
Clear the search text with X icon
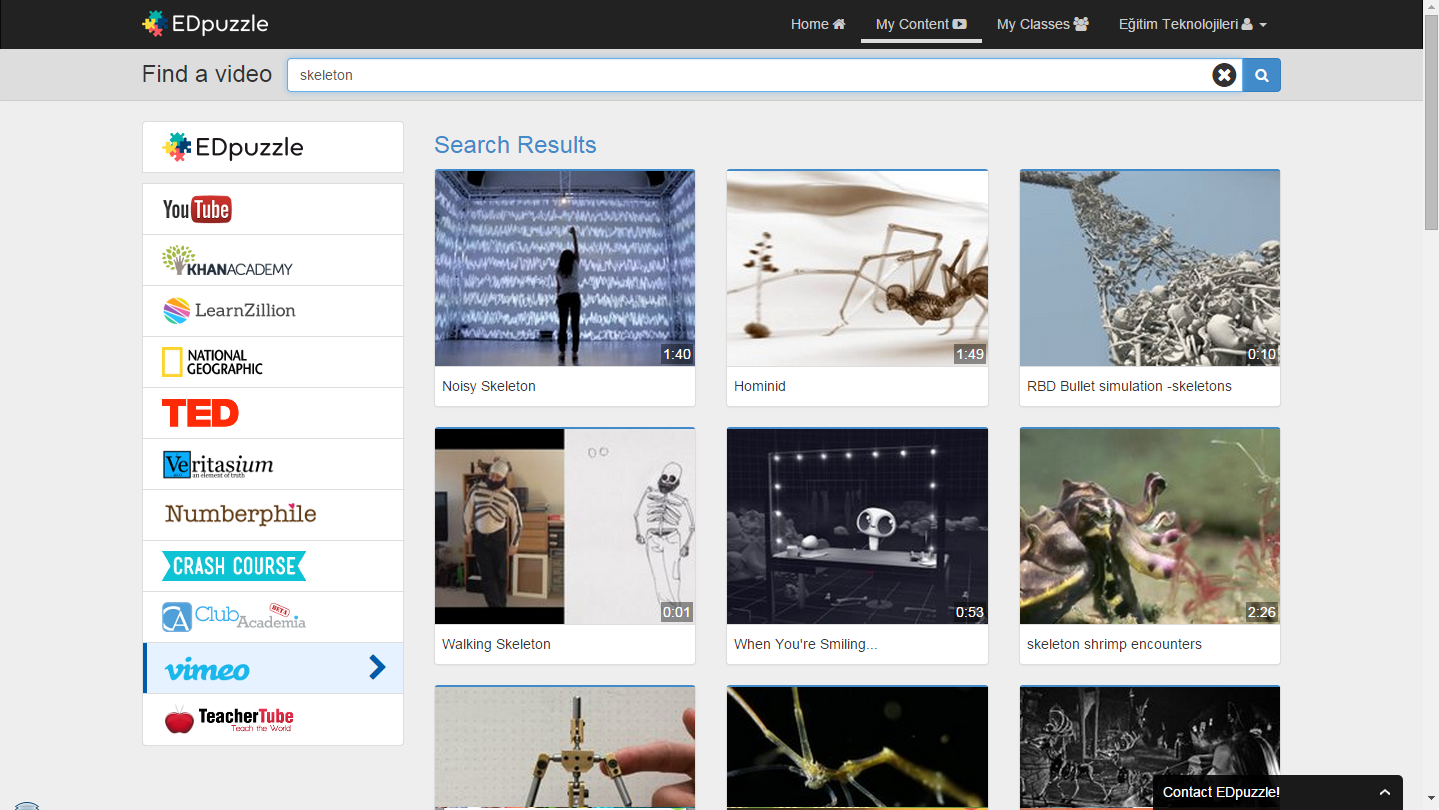coord(1224,75)
